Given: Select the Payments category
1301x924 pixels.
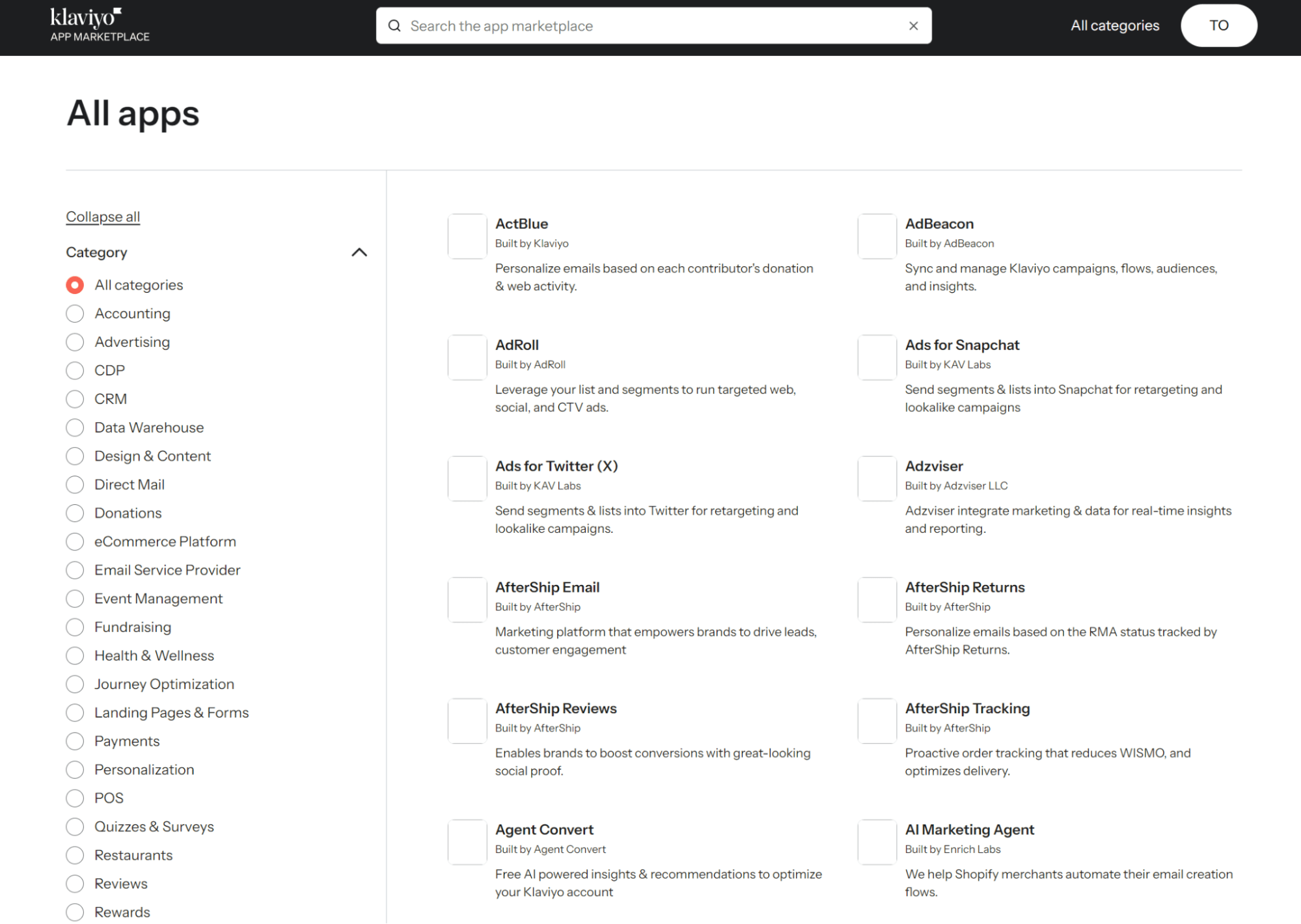Looking at the screenshot, I should click(x=75, y=742).
